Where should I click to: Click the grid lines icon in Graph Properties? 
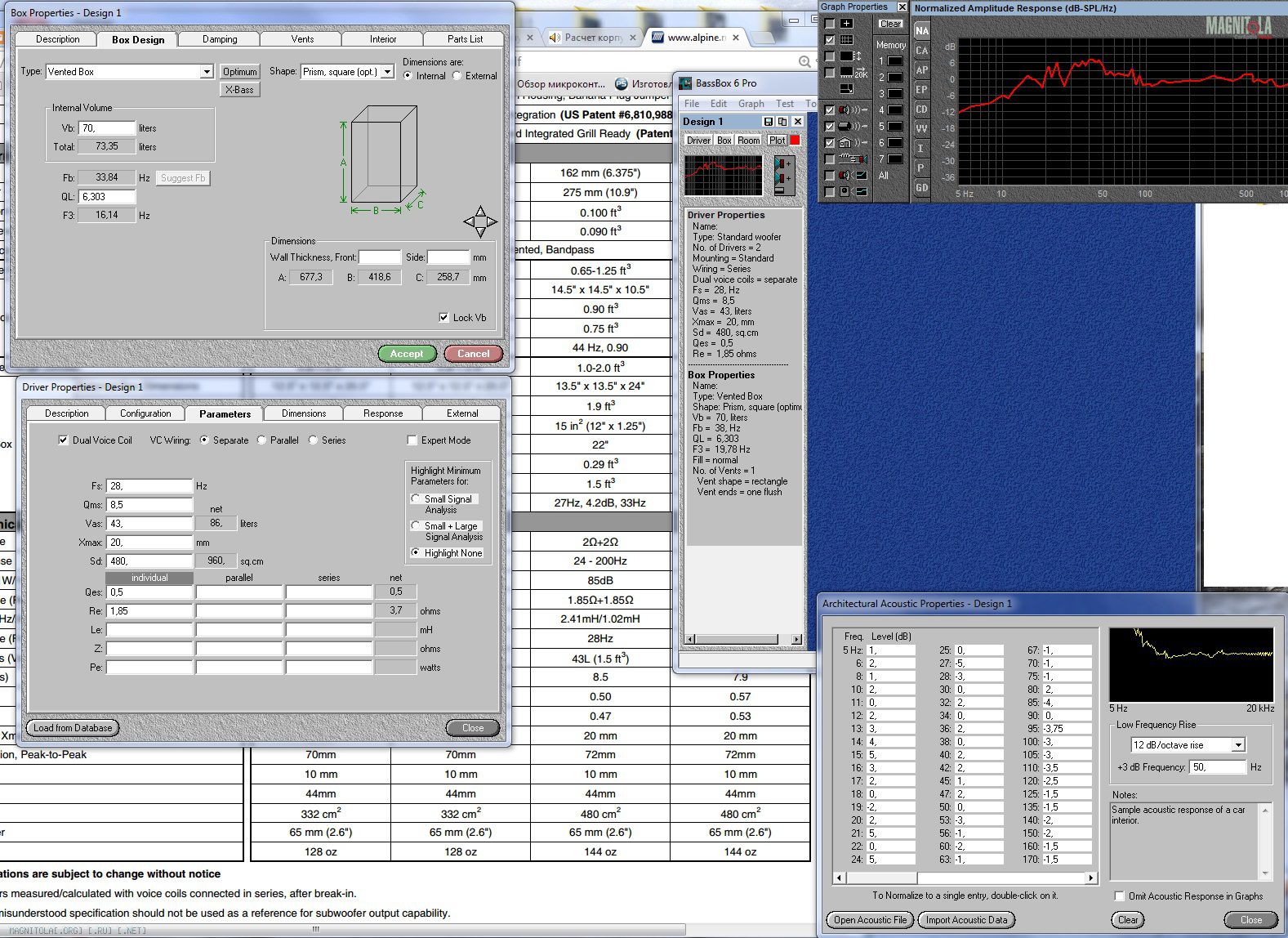(x=847, y=40)
